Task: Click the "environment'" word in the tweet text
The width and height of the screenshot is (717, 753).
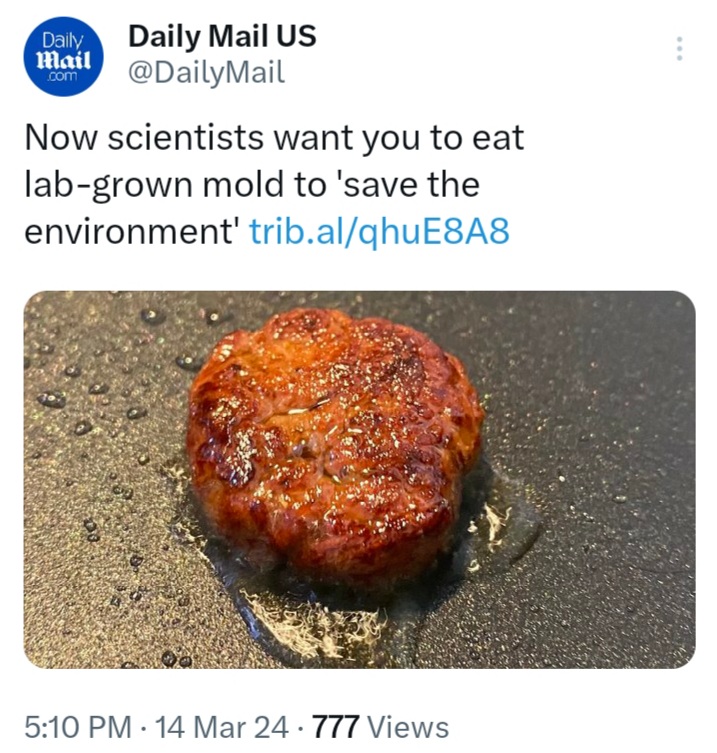Action: point(131,231)
